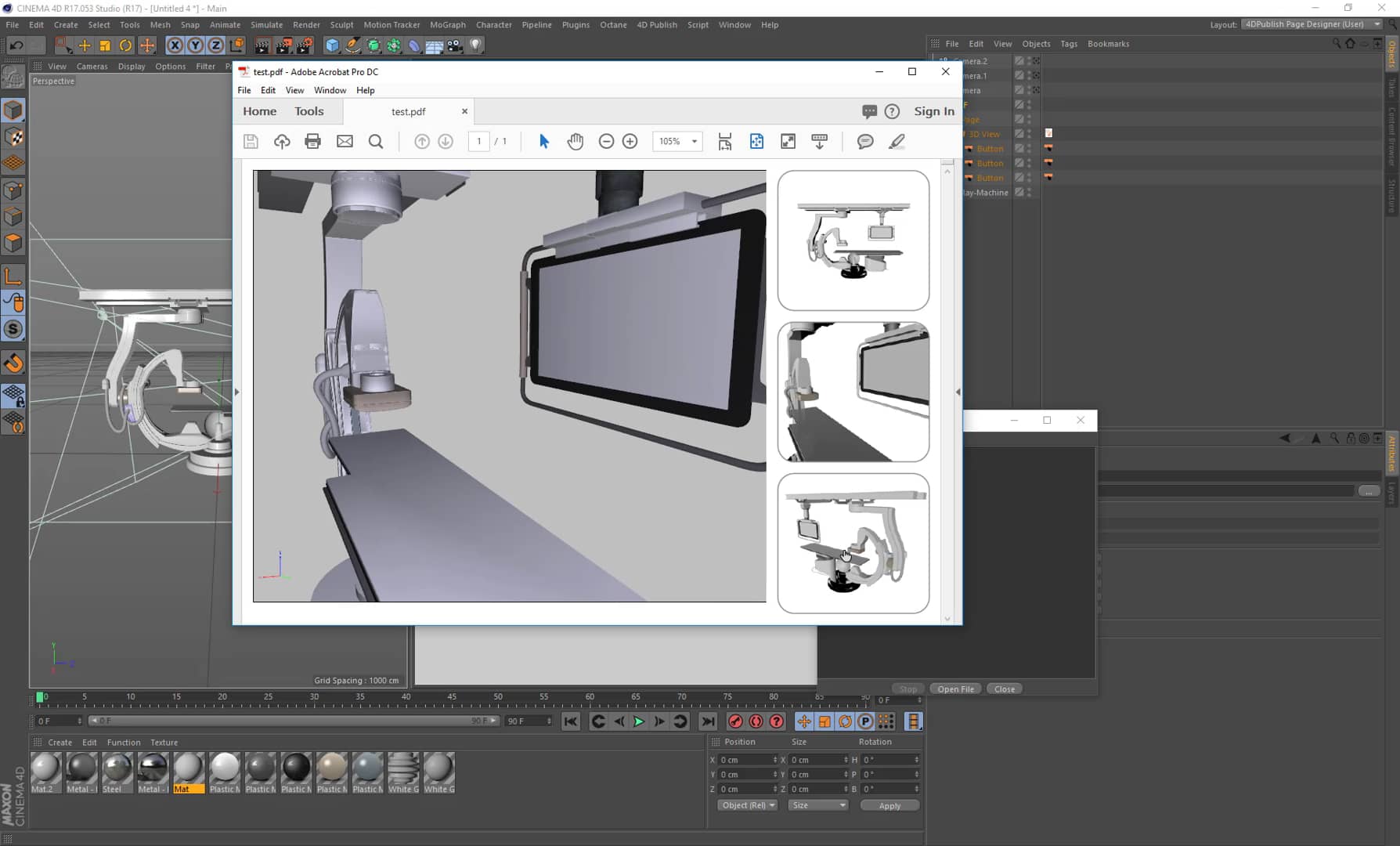Select the Scale tool

[105, 45]
